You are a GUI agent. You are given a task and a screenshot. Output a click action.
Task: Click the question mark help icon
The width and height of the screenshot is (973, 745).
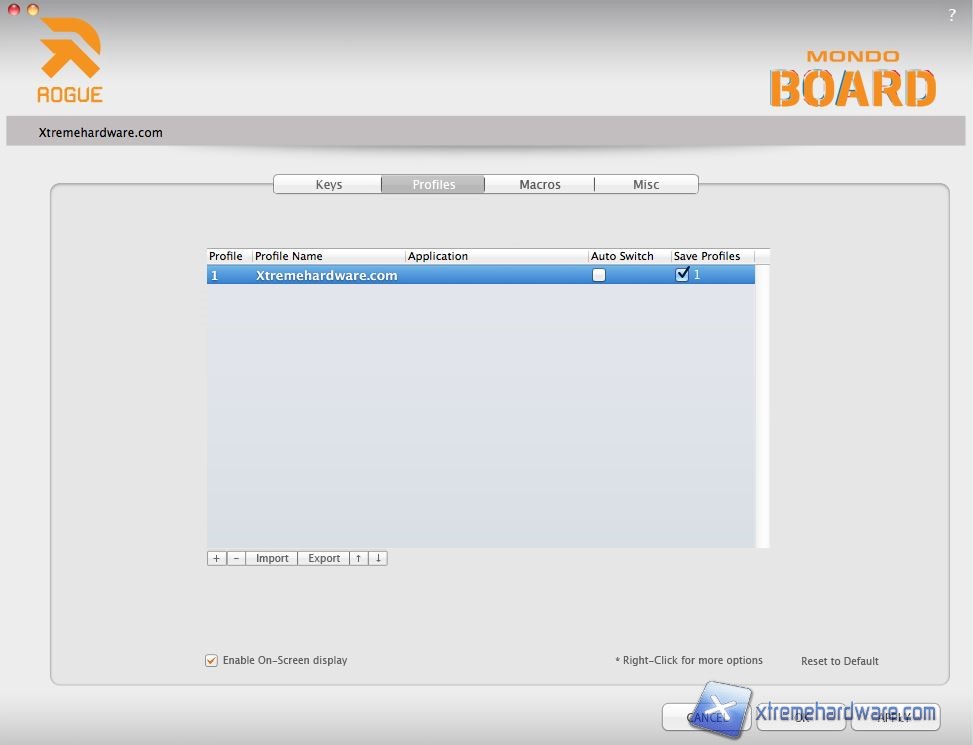[x=951, y=15]
